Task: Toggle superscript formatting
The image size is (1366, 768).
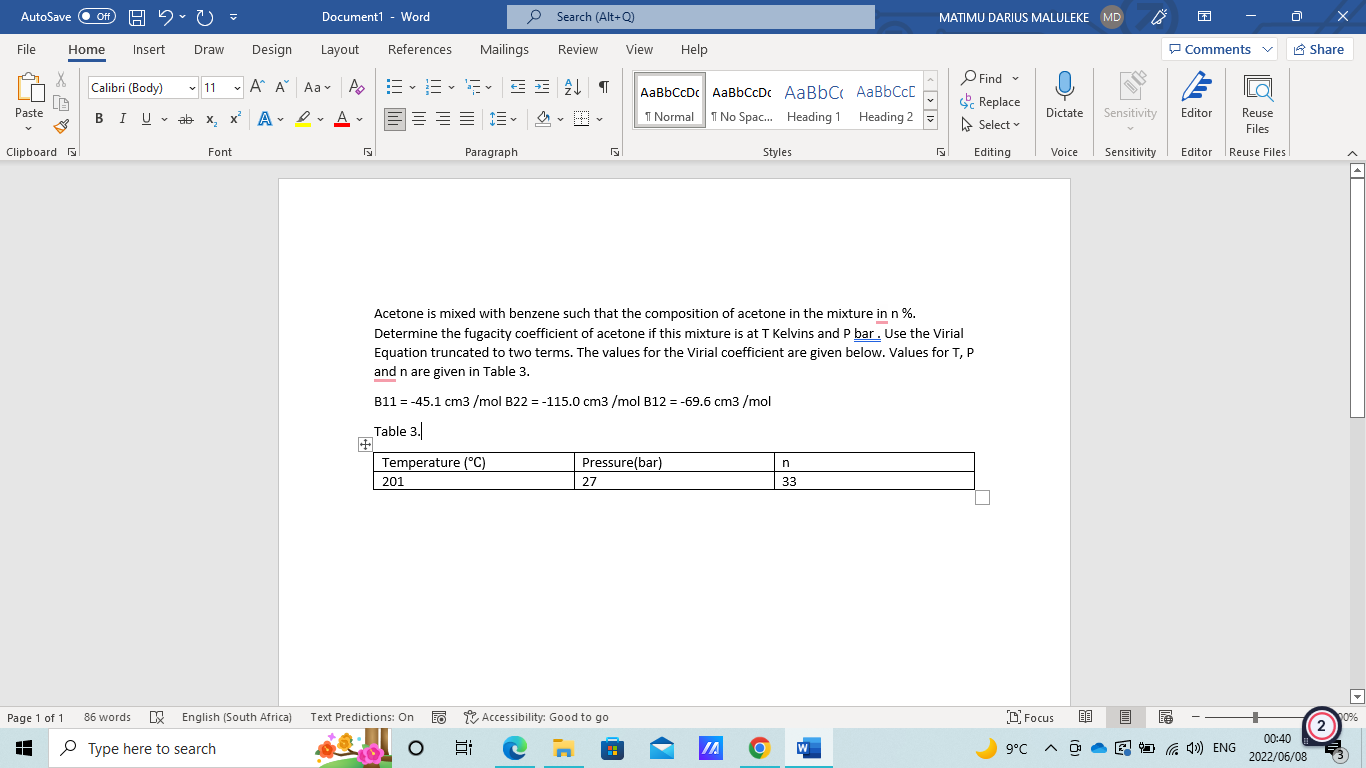Action: 235,119
